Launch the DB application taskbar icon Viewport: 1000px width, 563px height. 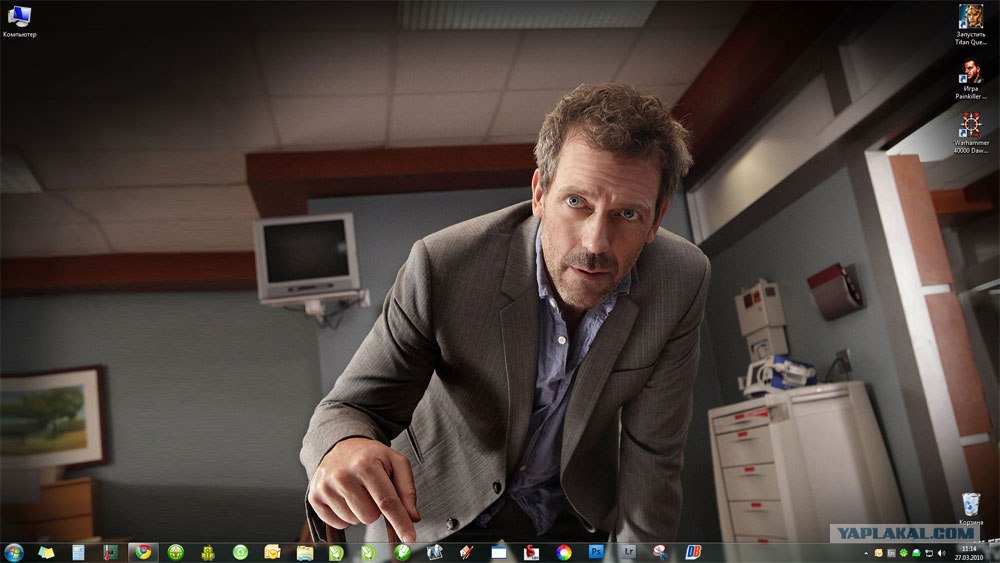pos(693,552)
